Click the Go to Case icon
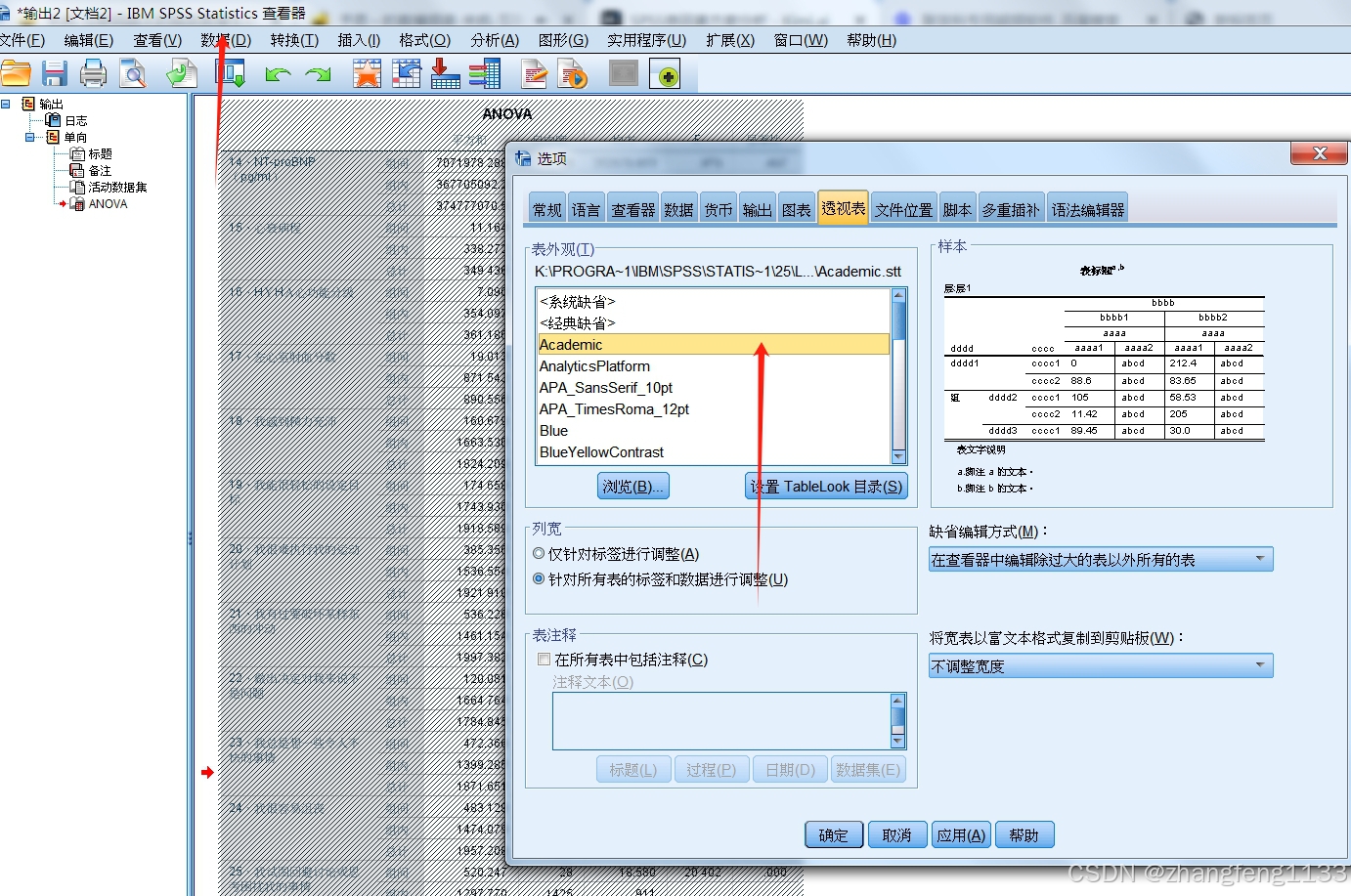Screen dimensions: 1351x896 pyautogui.click(x=406, y=73)
